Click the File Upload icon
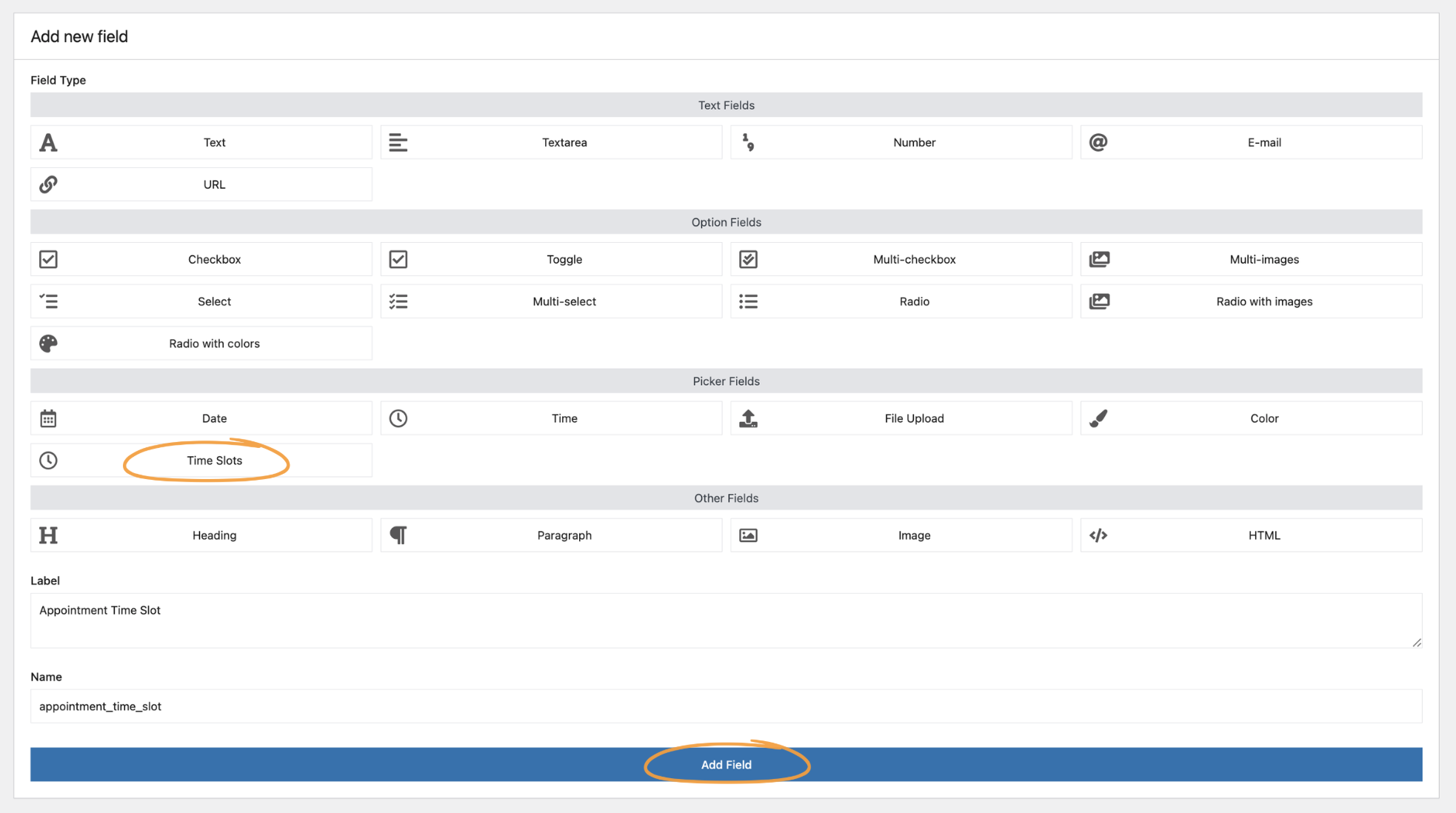Screen dimensions: 1456x813 pyautogui.click(x=748, y=418)
